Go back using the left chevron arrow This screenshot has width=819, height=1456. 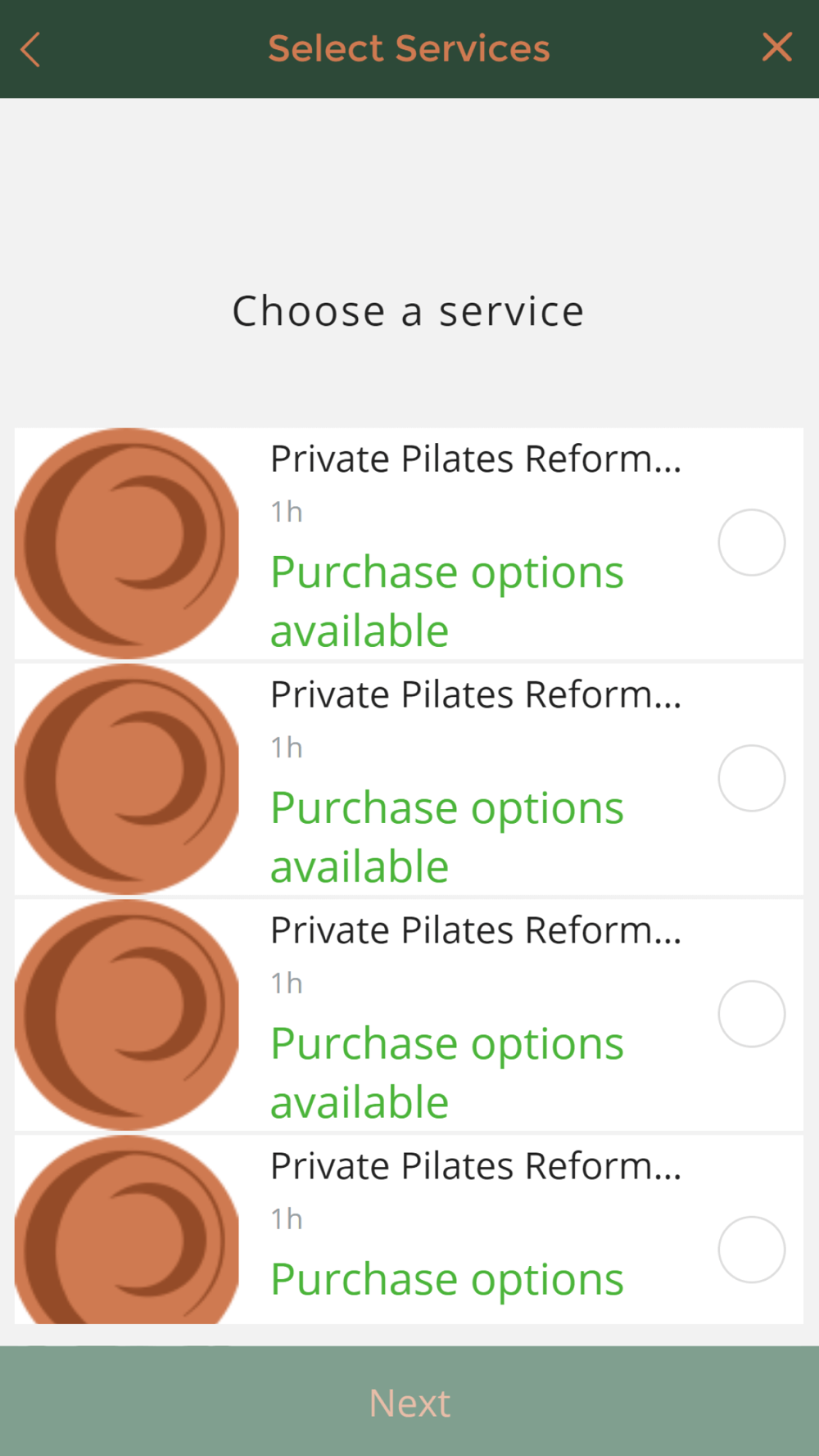(x=30, y=49)
